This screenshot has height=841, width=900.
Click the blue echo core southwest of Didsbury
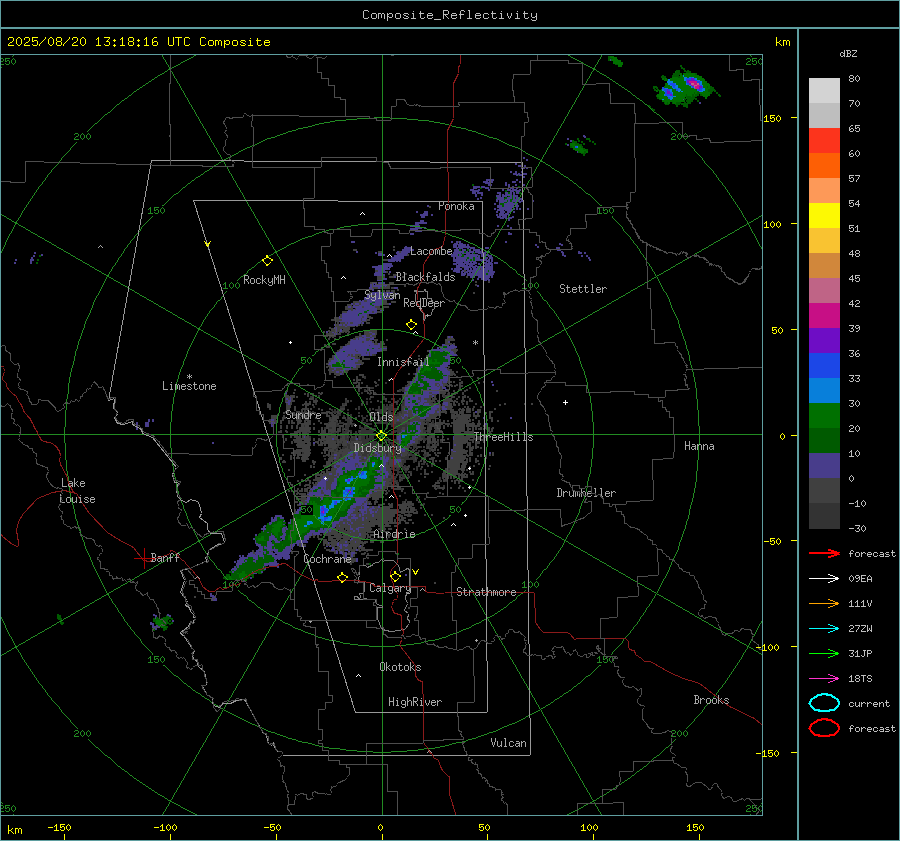pos(348,493)
